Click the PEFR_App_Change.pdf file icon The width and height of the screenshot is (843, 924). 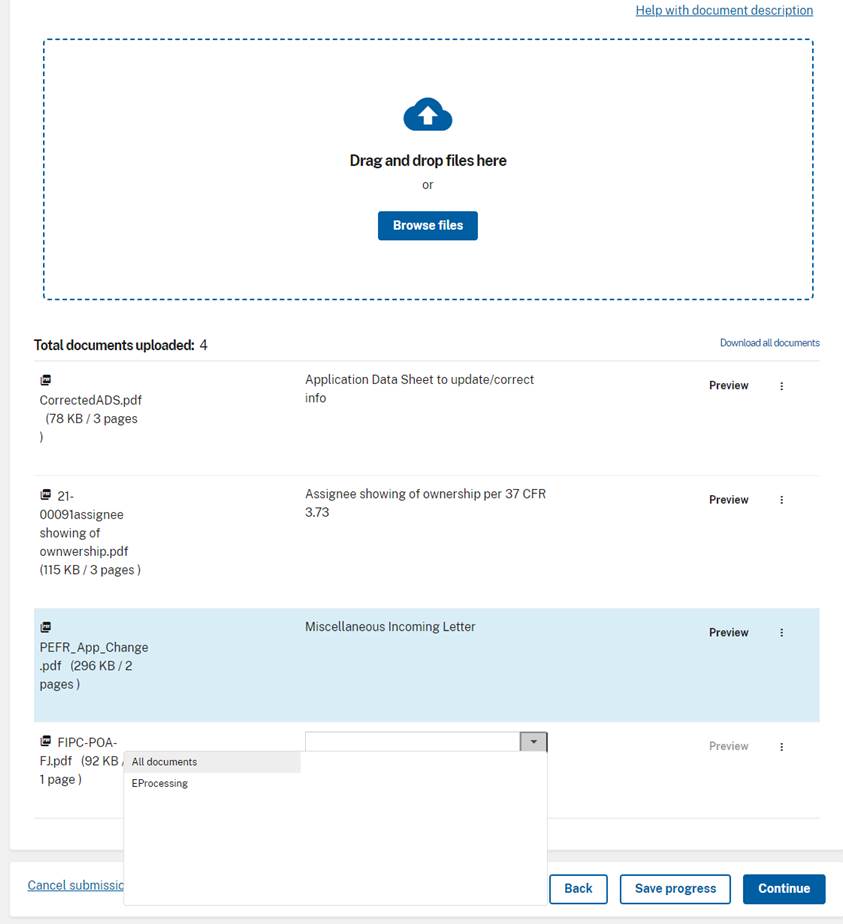tap(45, 628)
